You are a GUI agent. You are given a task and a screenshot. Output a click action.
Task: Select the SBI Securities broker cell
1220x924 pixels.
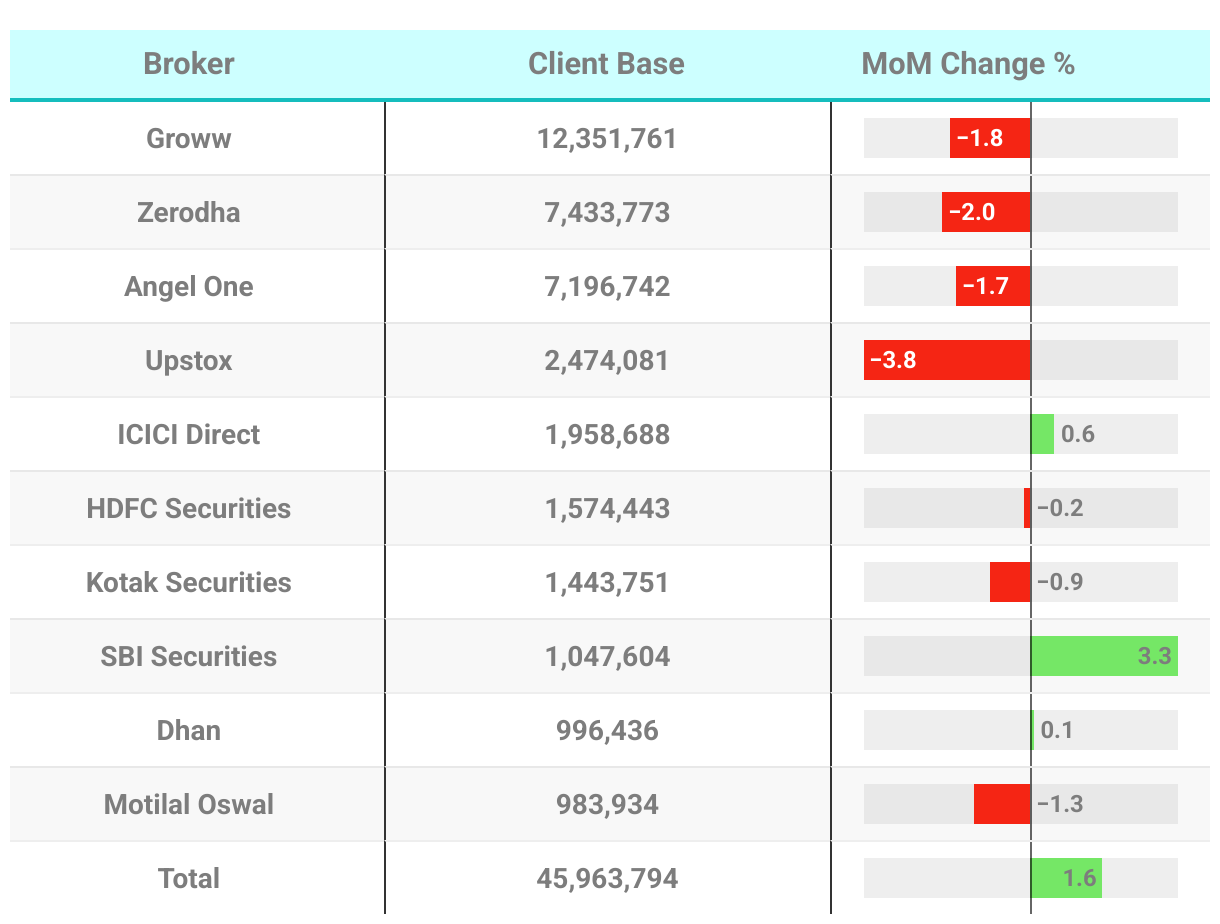click(189, 656)
